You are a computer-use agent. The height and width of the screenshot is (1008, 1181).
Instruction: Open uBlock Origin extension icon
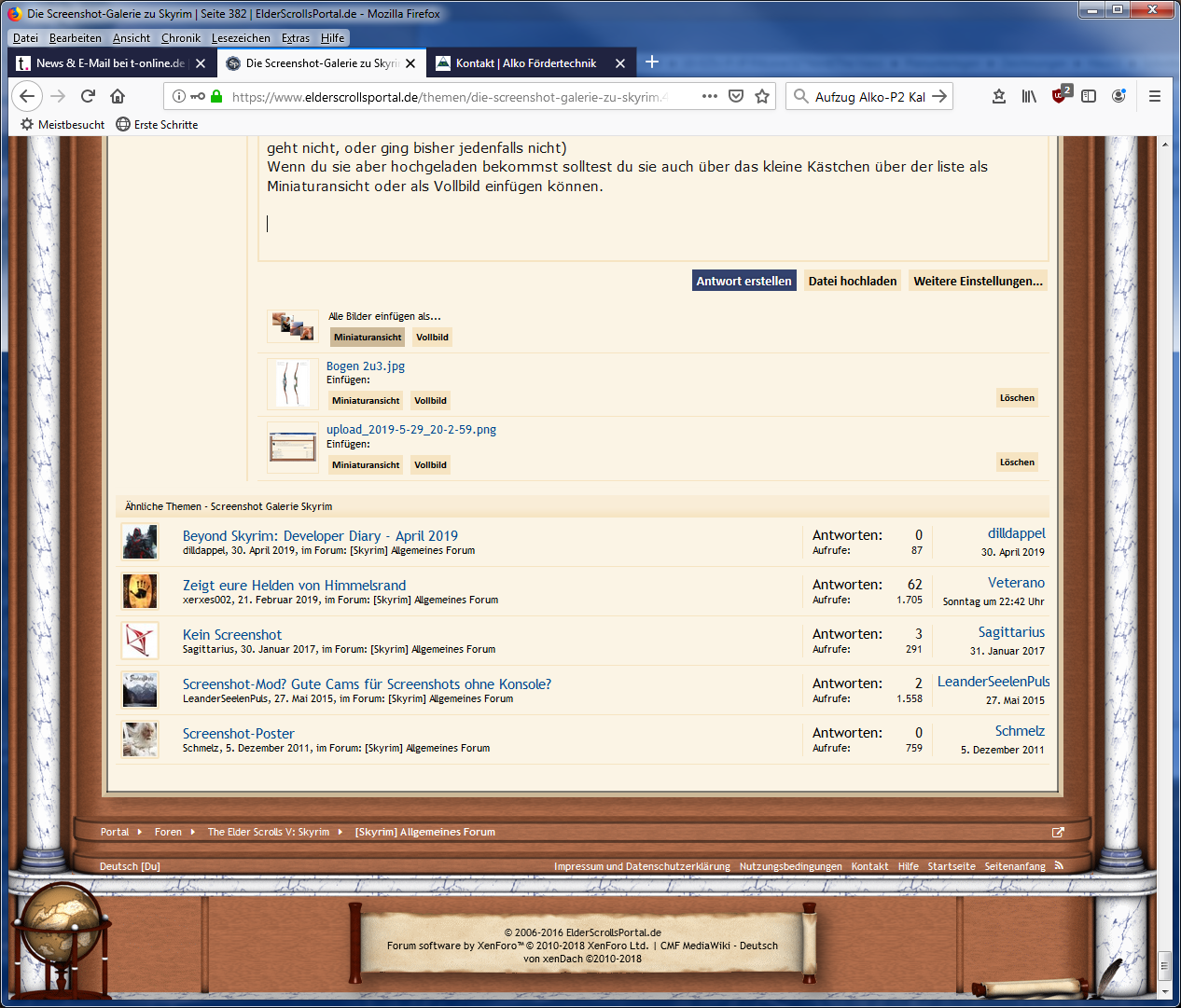[1061, 95]
